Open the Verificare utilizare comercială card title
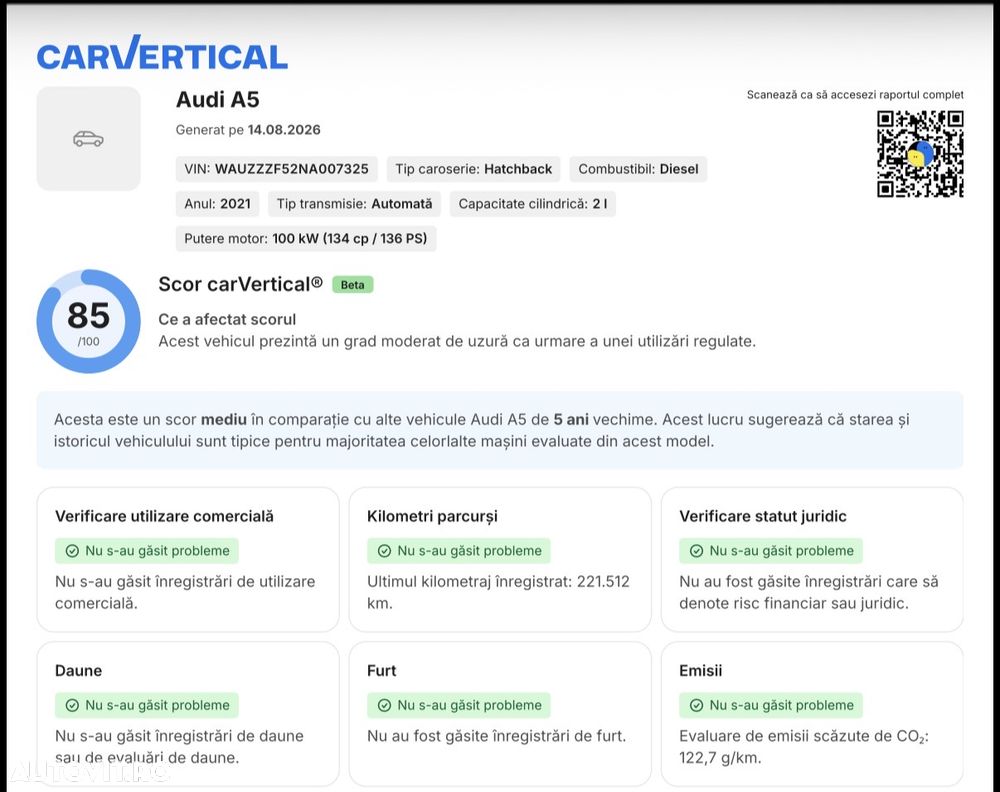 (x=165, y=517)
